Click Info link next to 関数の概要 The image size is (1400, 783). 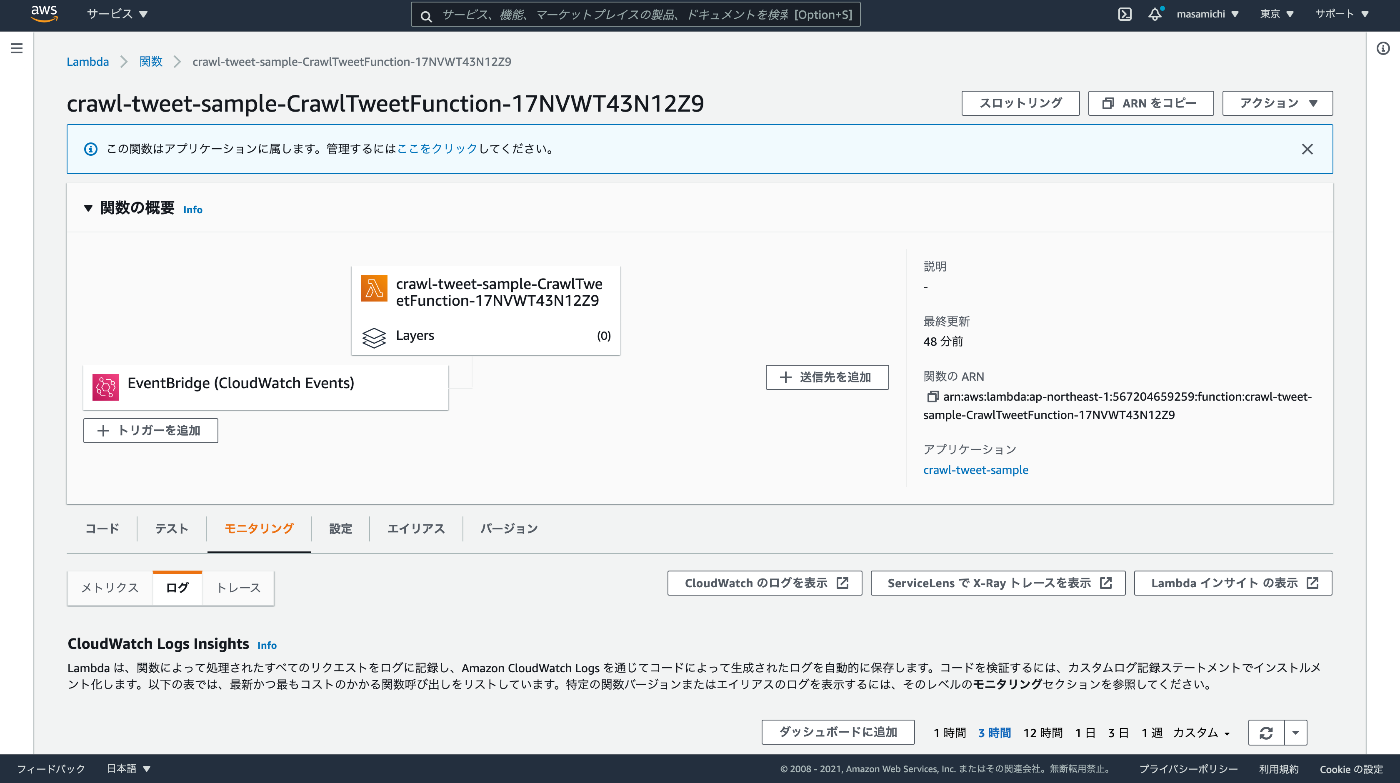coord(193,210)
